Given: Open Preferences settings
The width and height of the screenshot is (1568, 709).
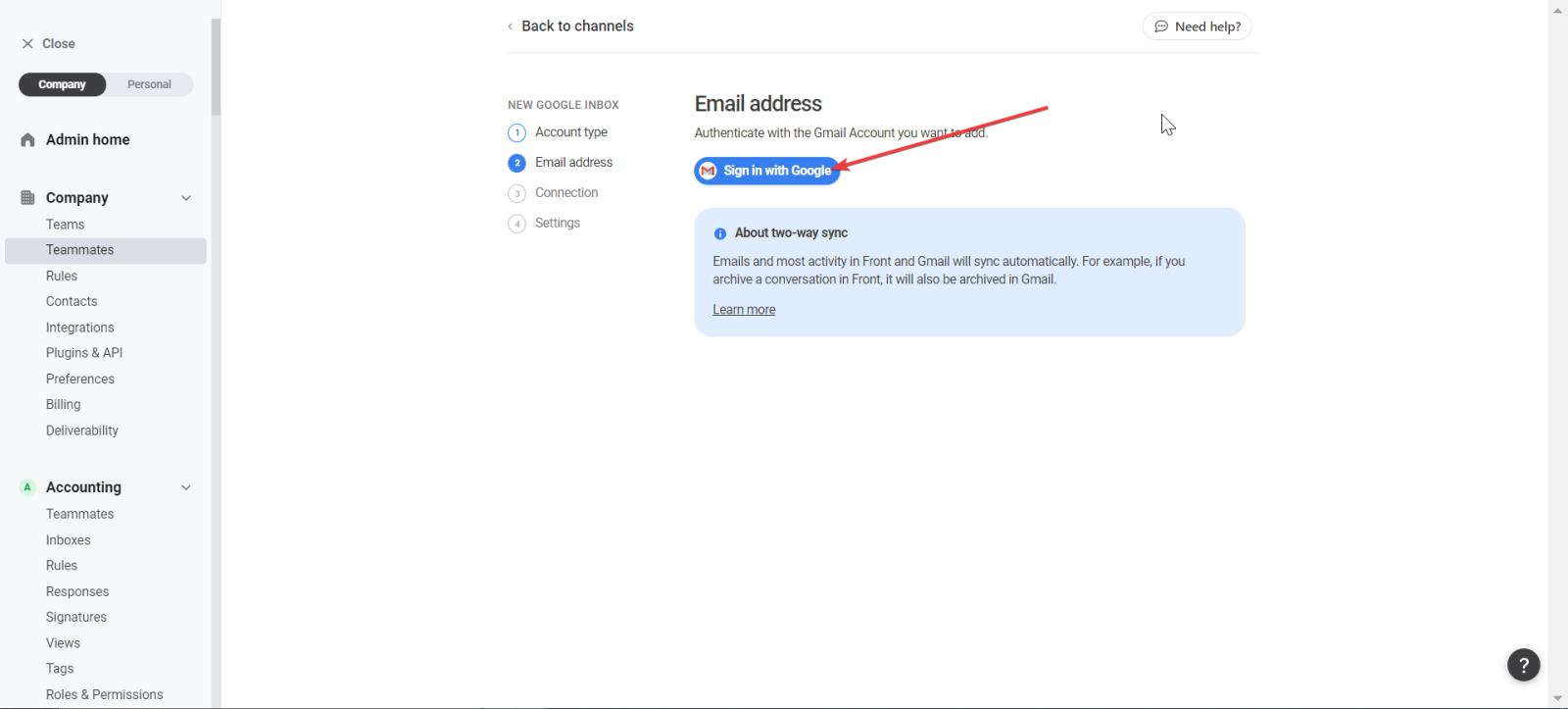Looking at the screenshot, I should [80, 380].
